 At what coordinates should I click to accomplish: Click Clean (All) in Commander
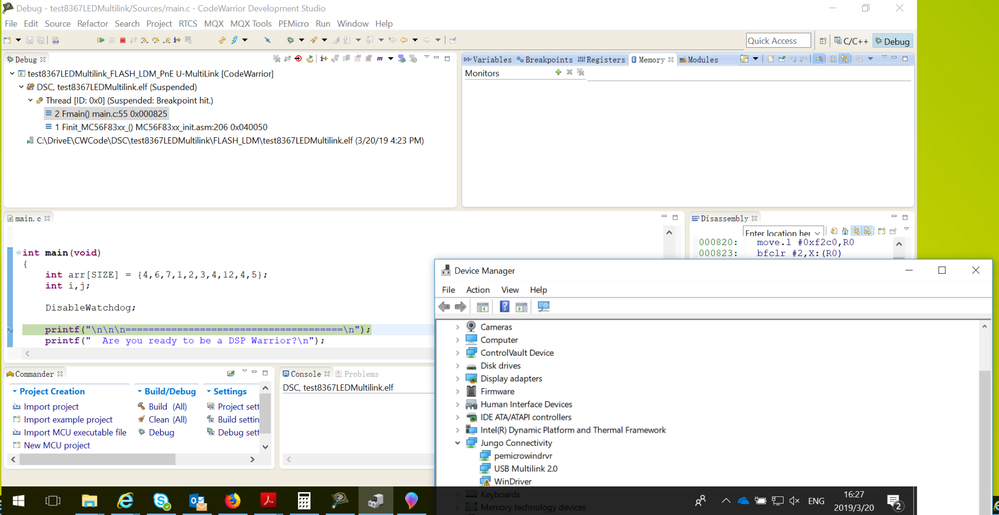(x=168, y=419)
